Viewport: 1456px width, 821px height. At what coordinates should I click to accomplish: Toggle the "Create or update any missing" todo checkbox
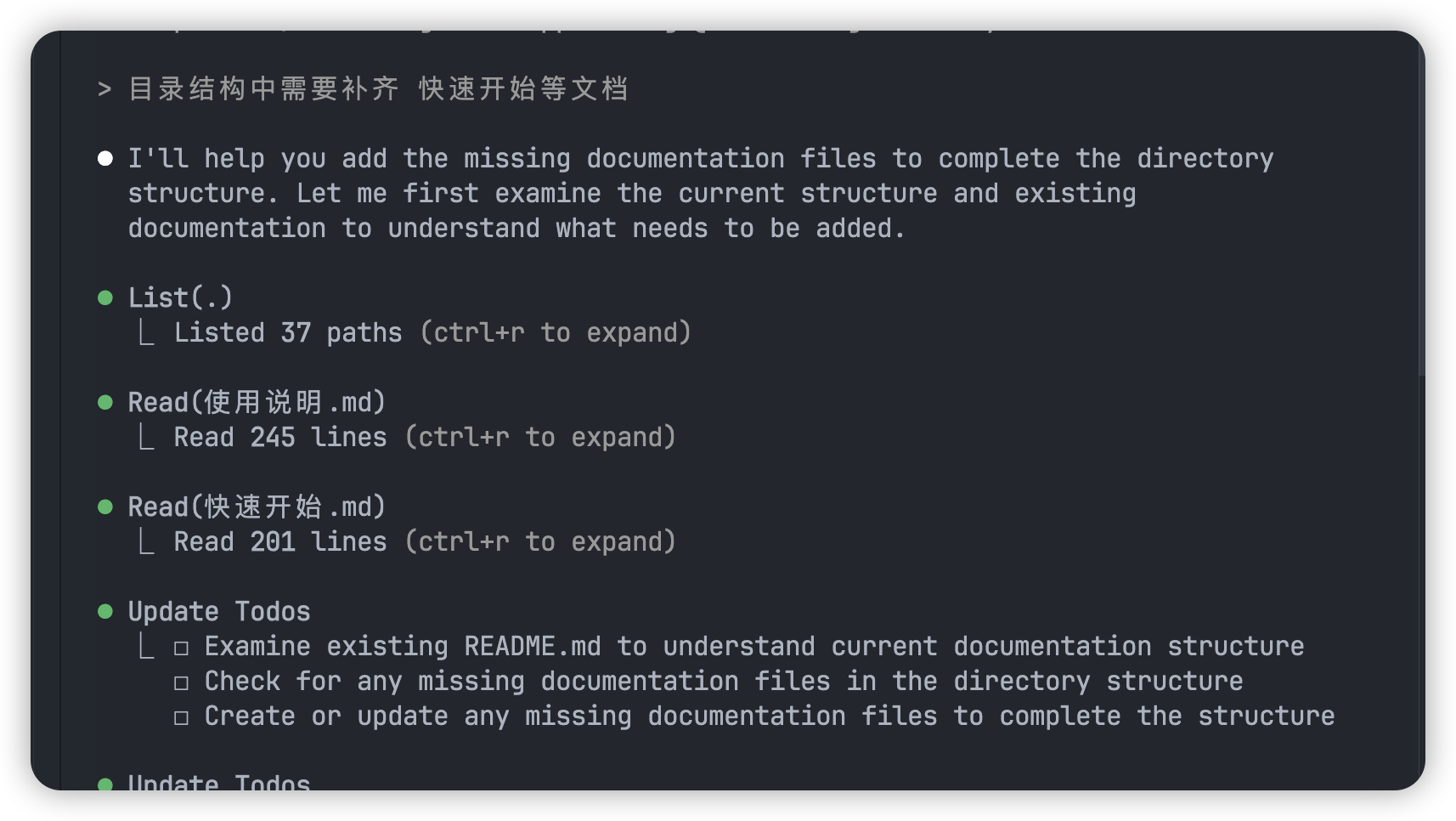(181, 717)
